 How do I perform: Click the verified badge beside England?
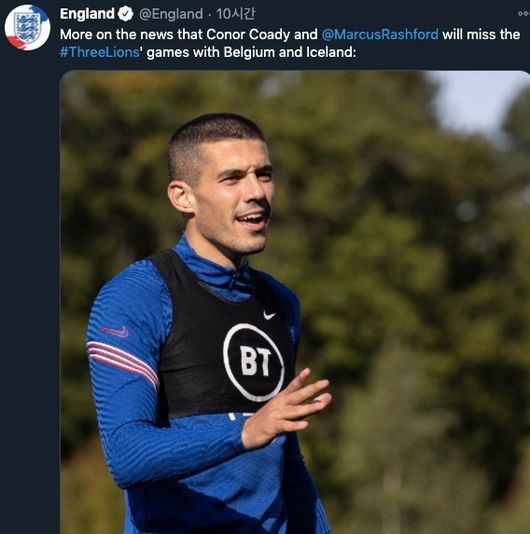[x=125, y=14]
